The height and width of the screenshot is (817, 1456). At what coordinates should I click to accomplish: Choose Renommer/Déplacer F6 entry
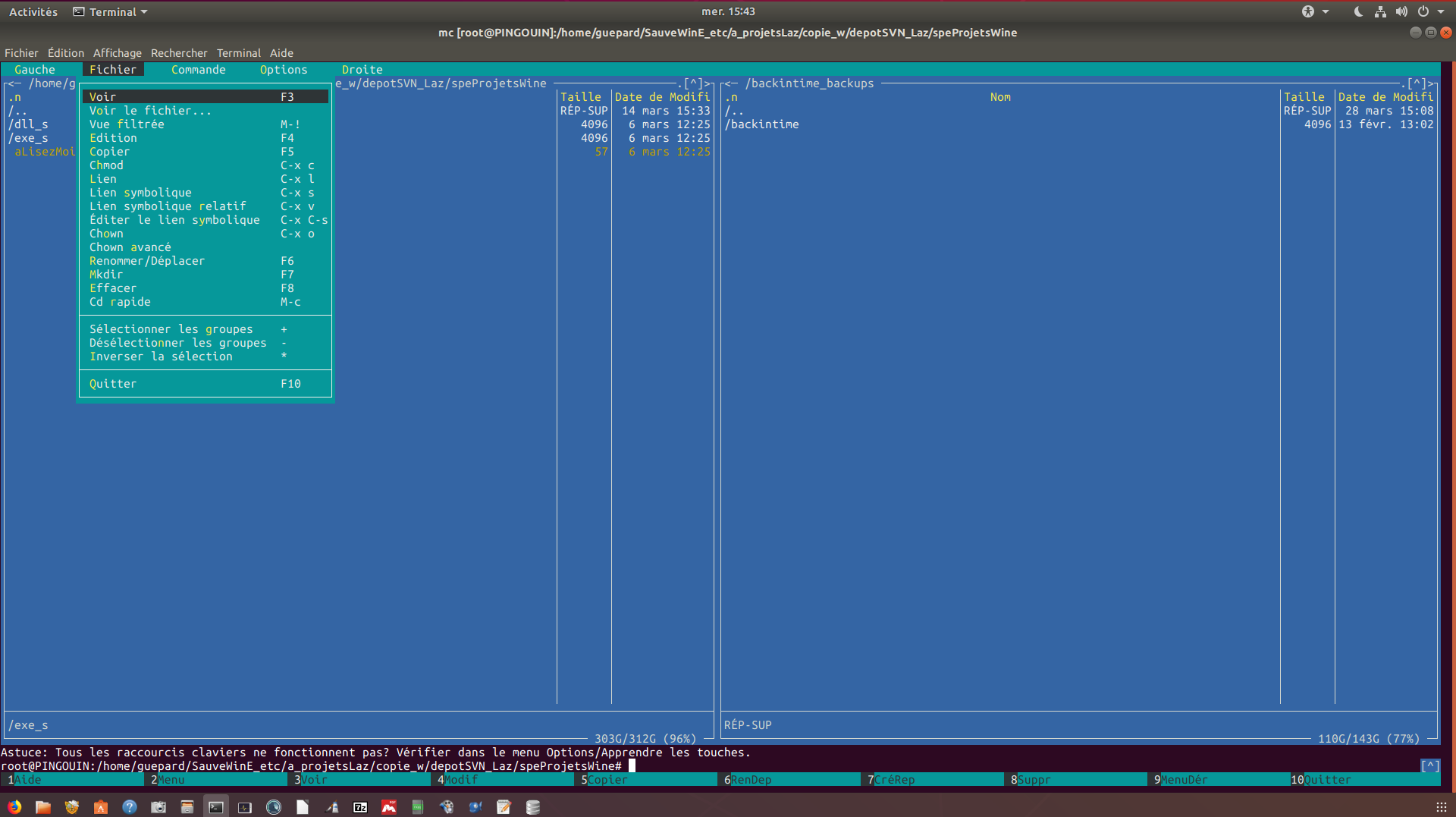point(206,261)
